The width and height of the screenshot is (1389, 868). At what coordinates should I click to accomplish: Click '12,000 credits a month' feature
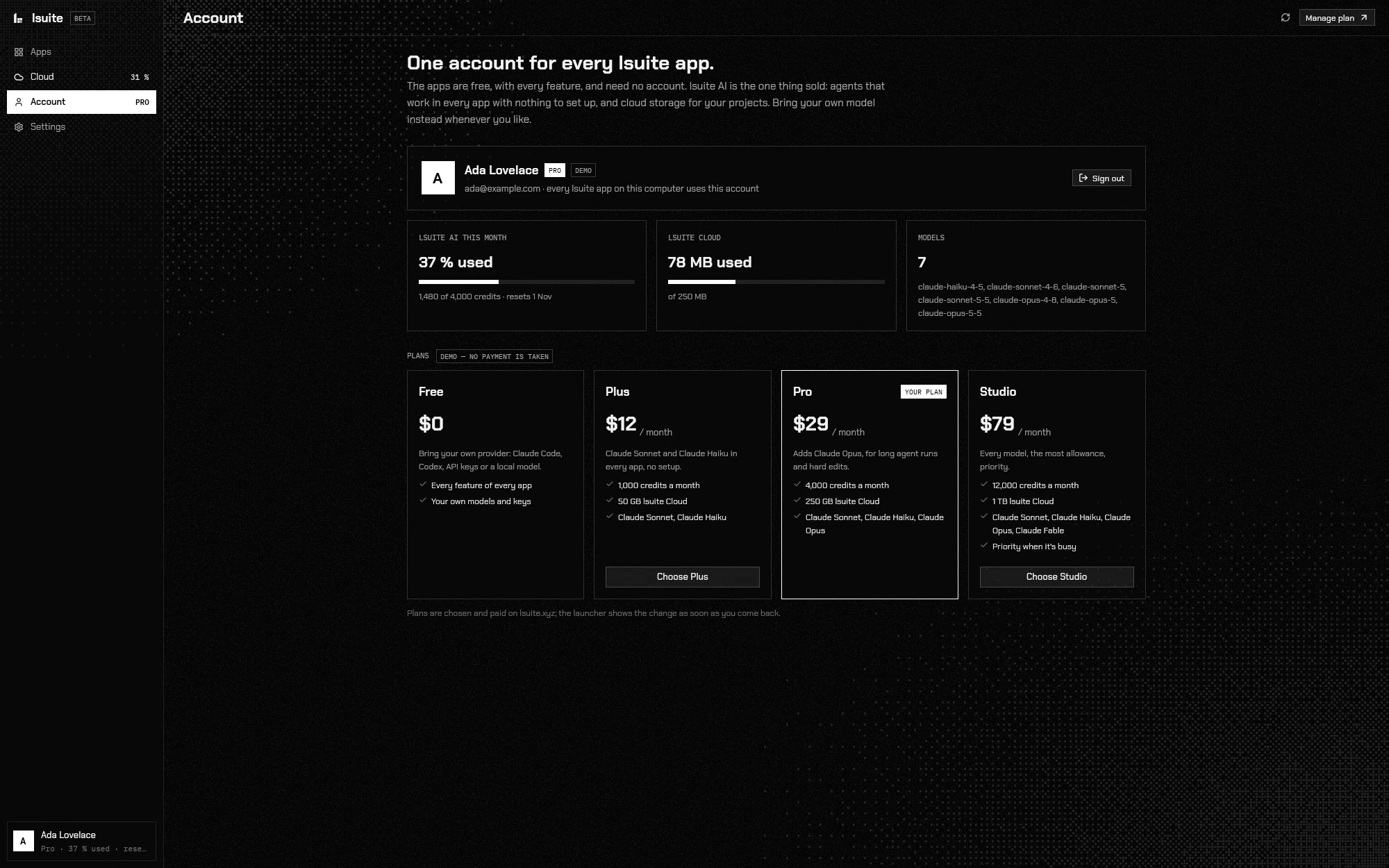click(x=1035, y=485)
